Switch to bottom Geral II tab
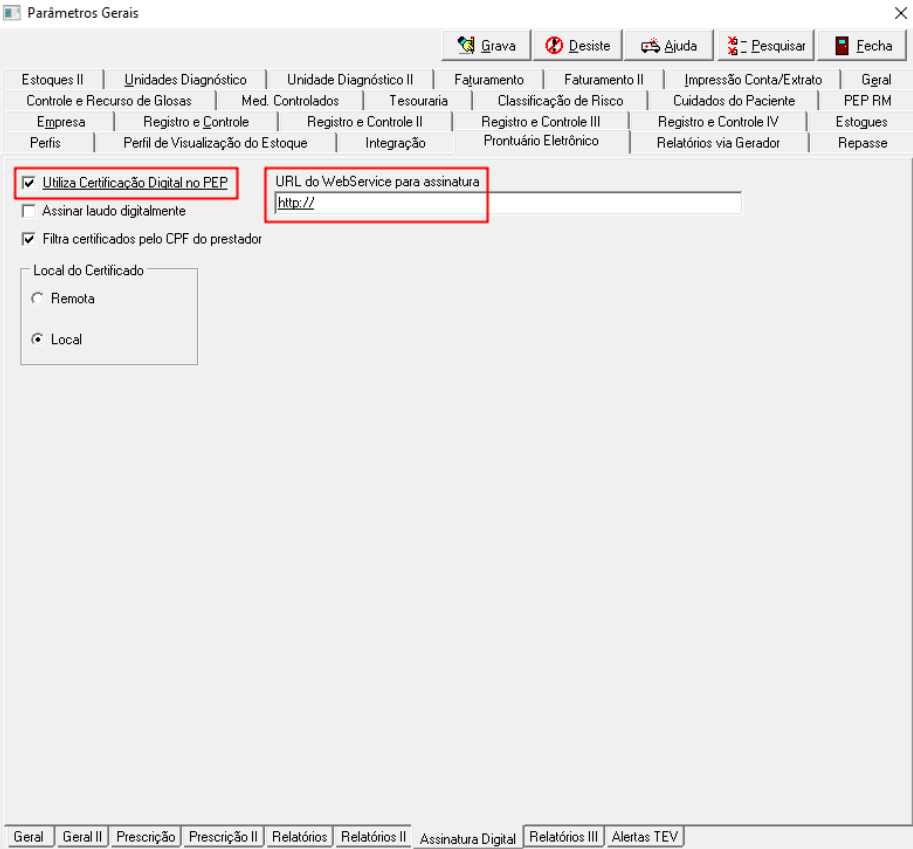Screen dimensions: 913x849 (x=82, y=837)
